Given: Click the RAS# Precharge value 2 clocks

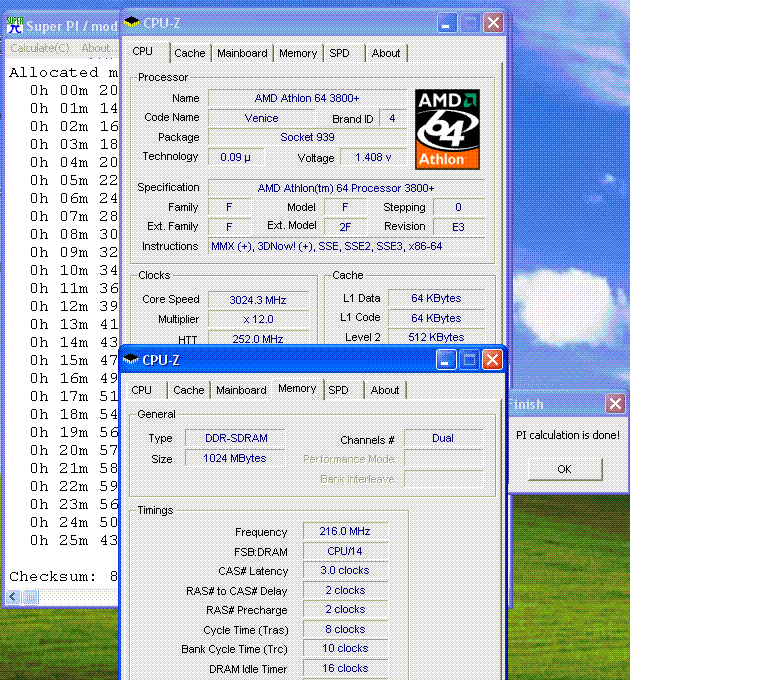Looking at the screenshot, I should tap(345, 609).
